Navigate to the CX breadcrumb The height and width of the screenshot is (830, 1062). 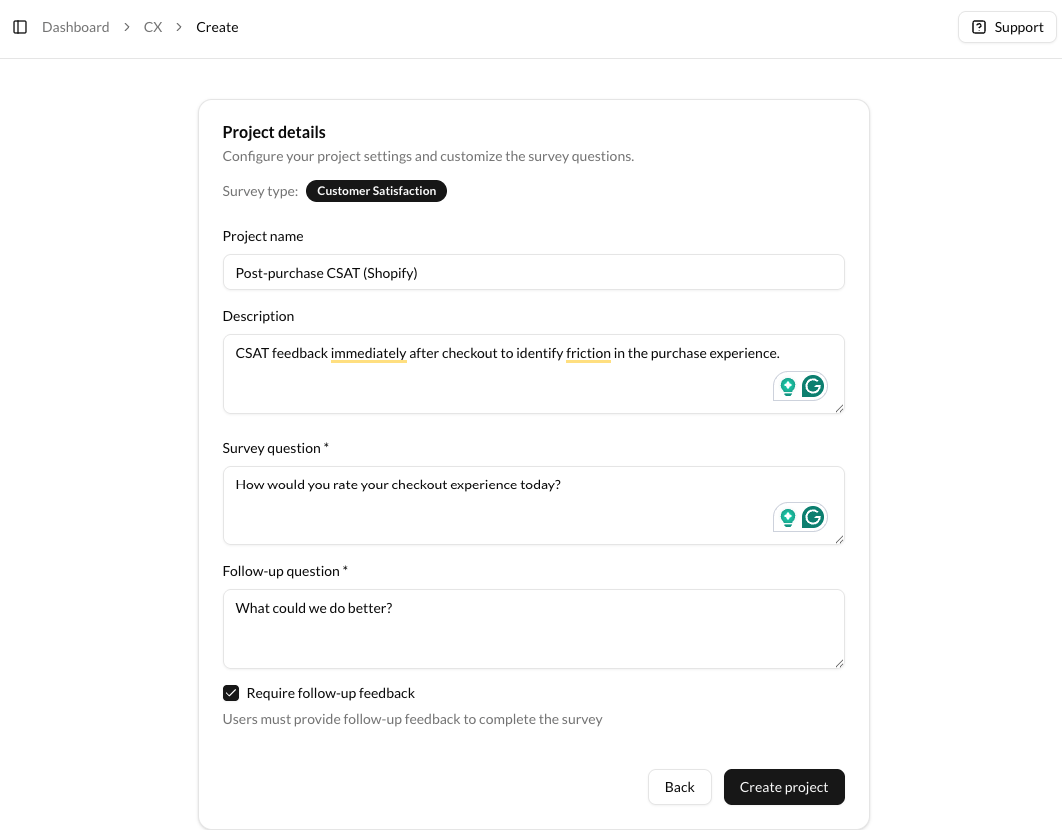(153, 27)
